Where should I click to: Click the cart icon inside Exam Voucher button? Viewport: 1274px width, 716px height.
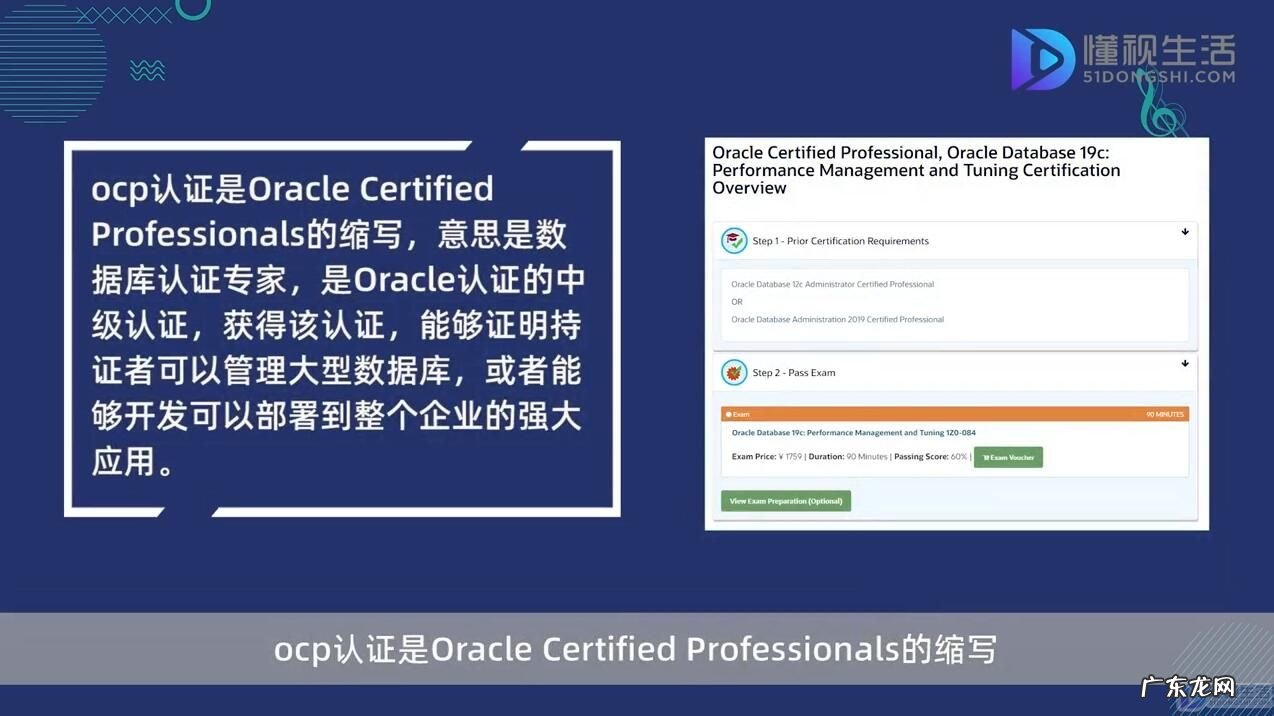985,457
